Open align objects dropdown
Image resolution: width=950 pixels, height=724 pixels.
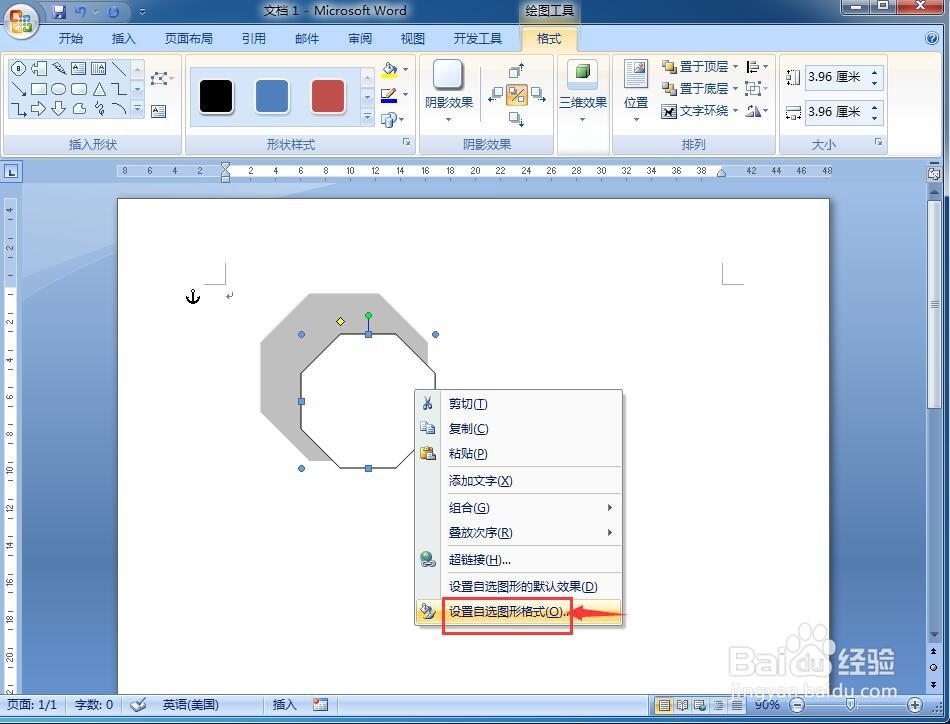pyautogui.click(x=757, y=67)
